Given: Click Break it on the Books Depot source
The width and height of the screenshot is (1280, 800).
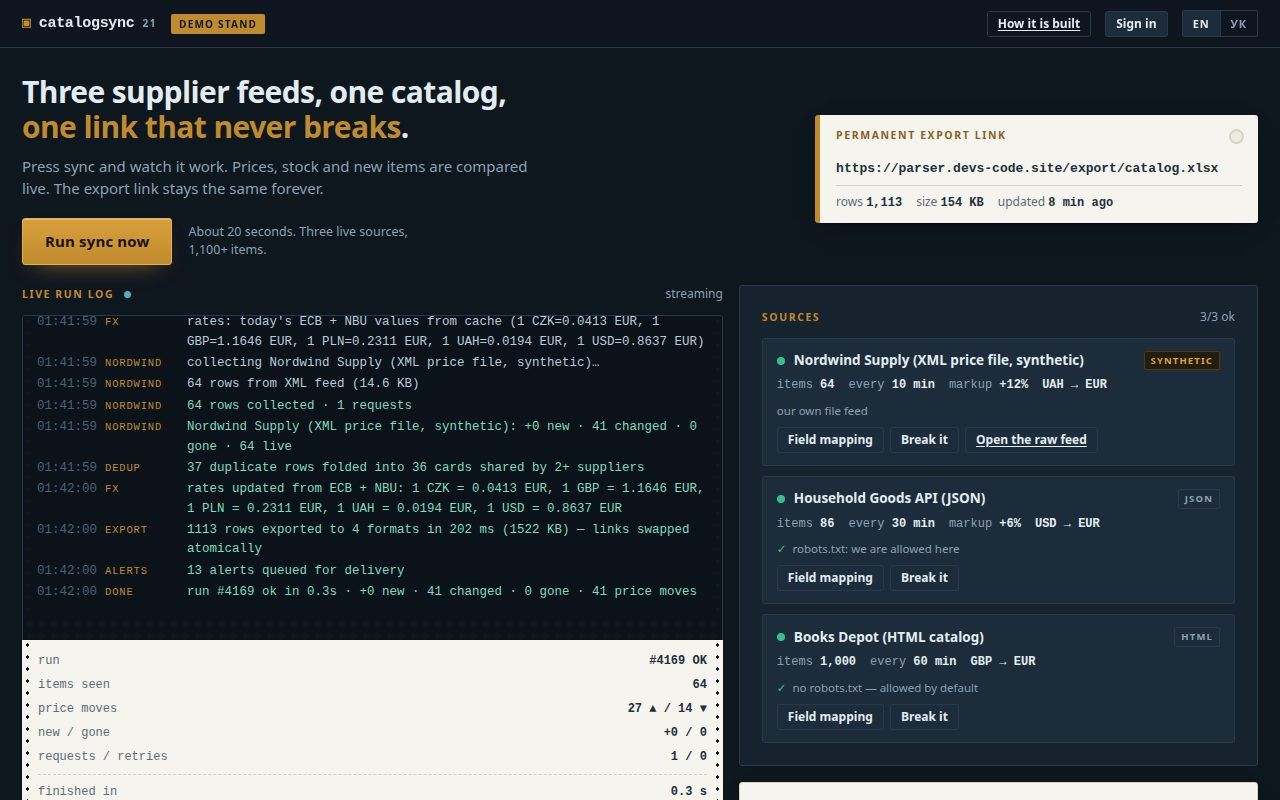Looking at the screenshot, I should point(924,717).
